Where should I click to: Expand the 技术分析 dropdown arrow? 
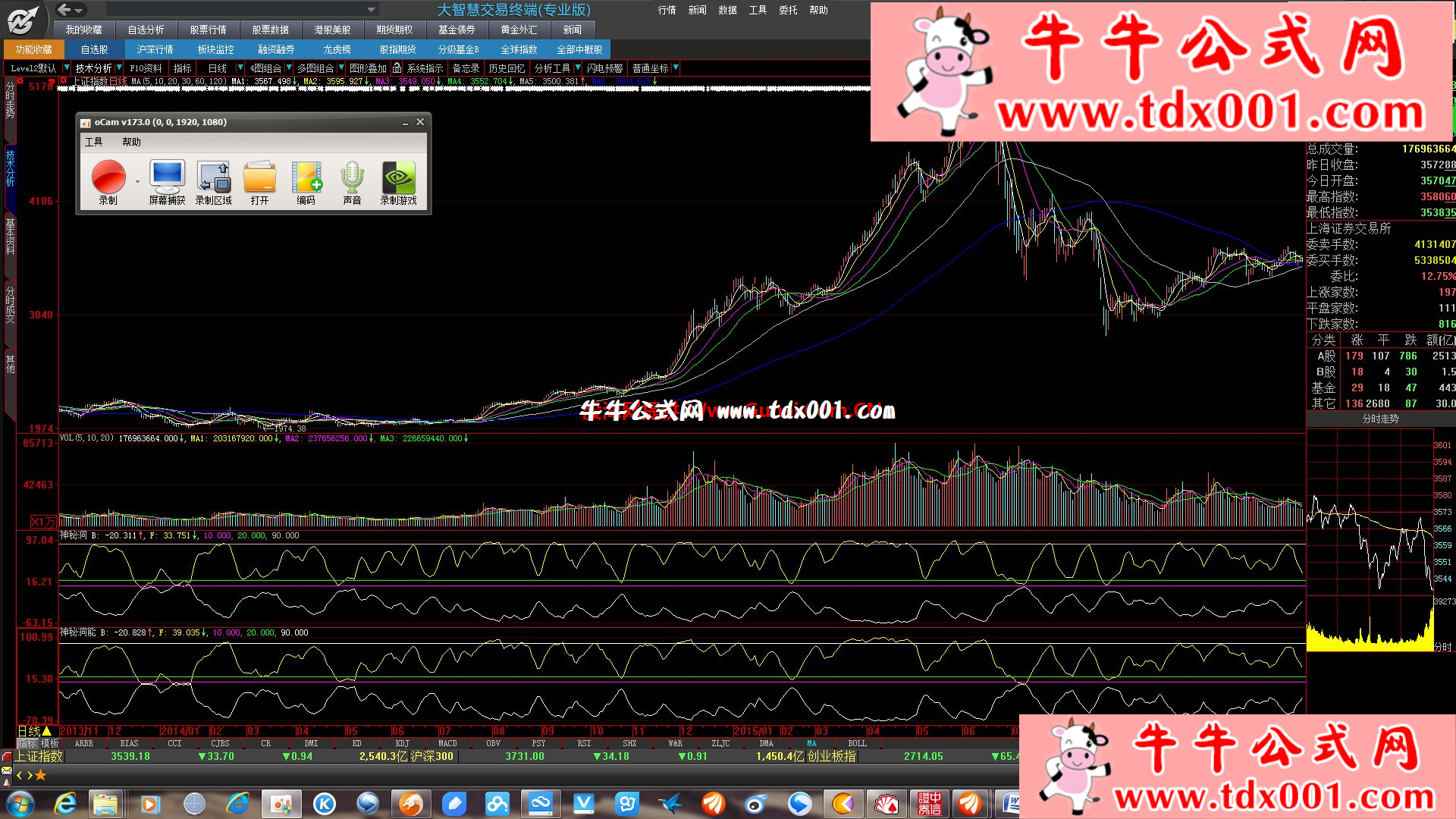pos(119,67)
